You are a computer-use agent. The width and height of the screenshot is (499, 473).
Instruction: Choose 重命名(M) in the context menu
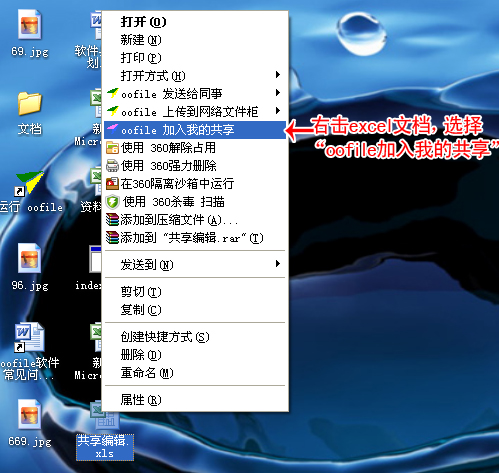tap(195, 373)
